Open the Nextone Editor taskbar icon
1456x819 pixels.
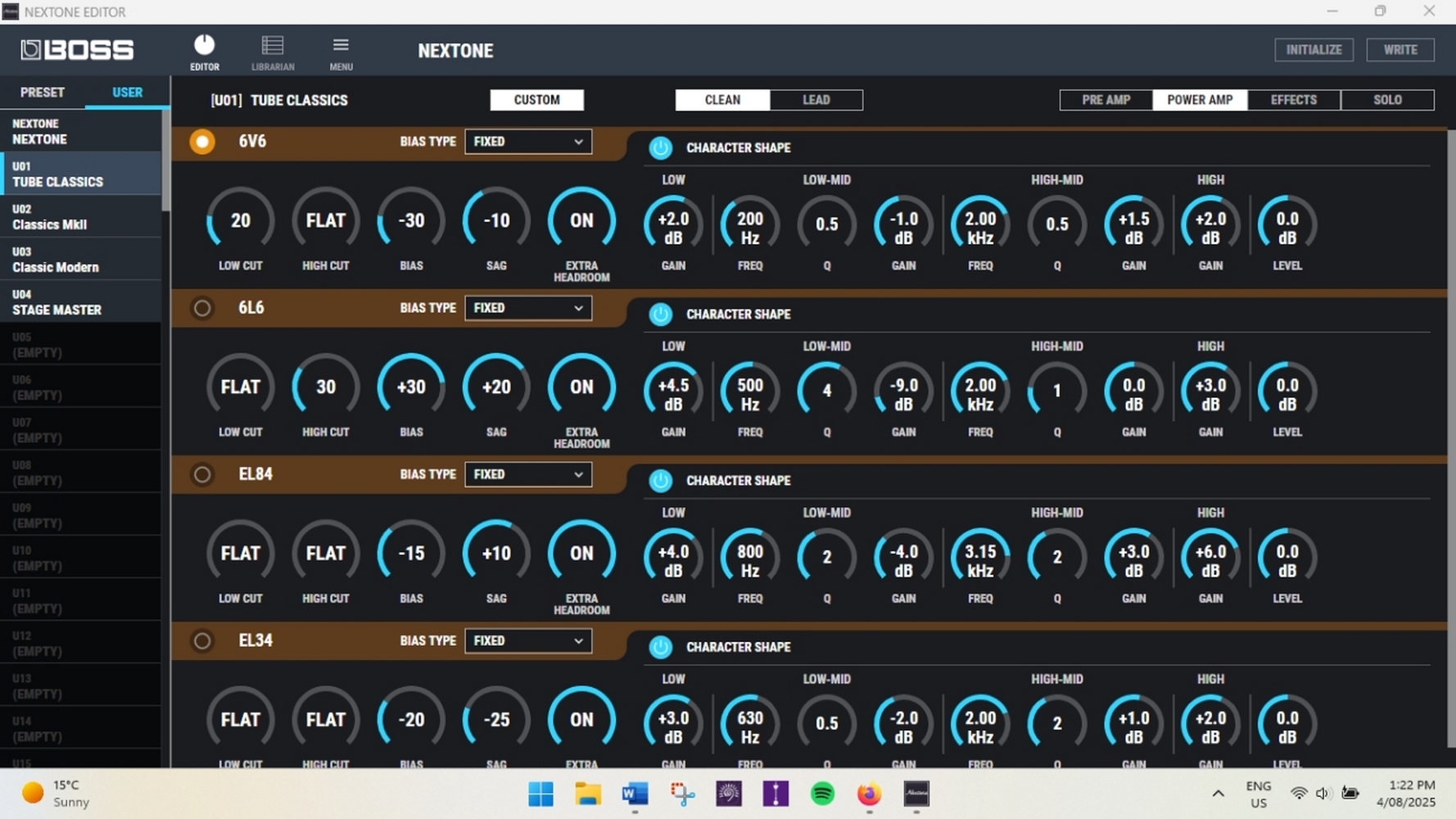tap(916, 794)
